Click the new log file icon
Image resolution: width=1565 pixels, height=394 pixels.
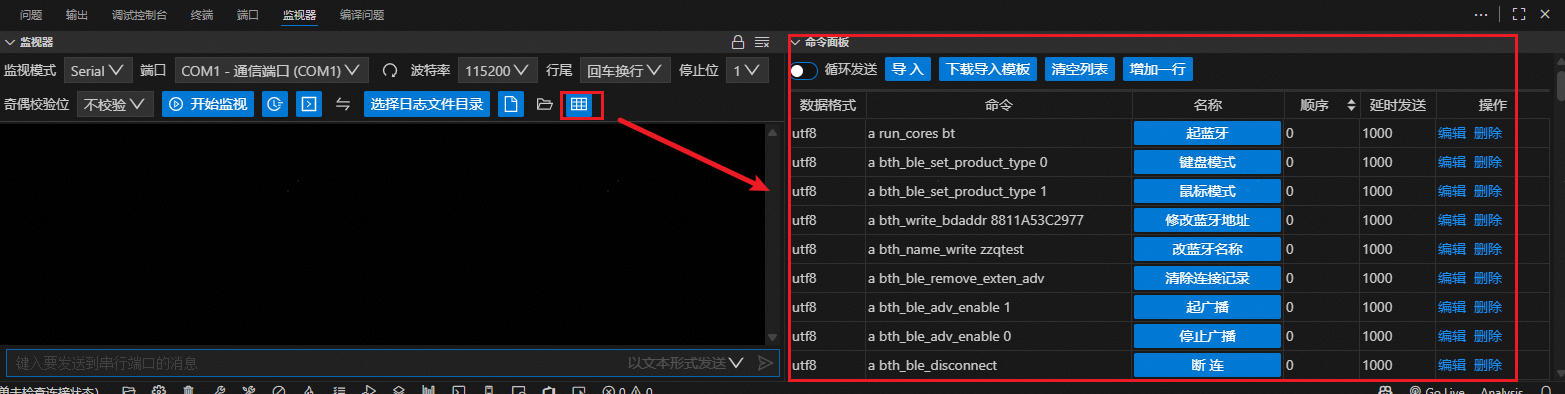tap(511, 104)
